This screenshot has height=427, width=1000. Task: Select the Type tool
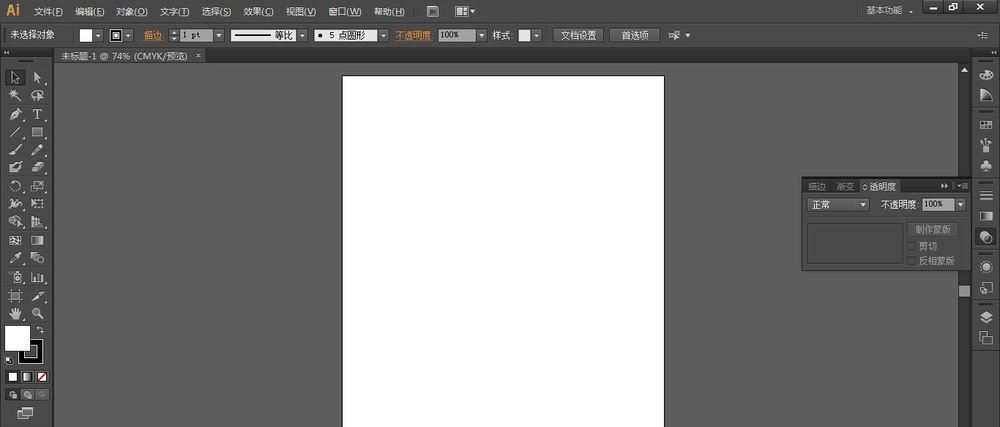coord(38,114)
